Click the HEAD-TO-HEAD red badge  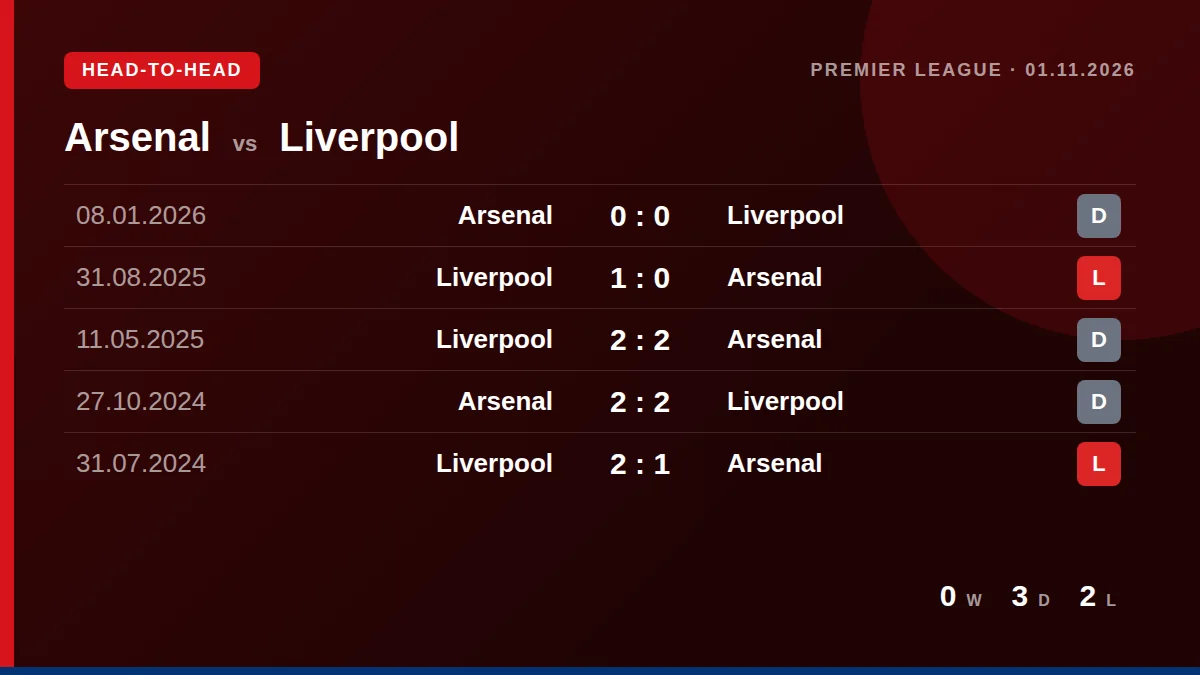pyautogui.click(x=162, y=70)
